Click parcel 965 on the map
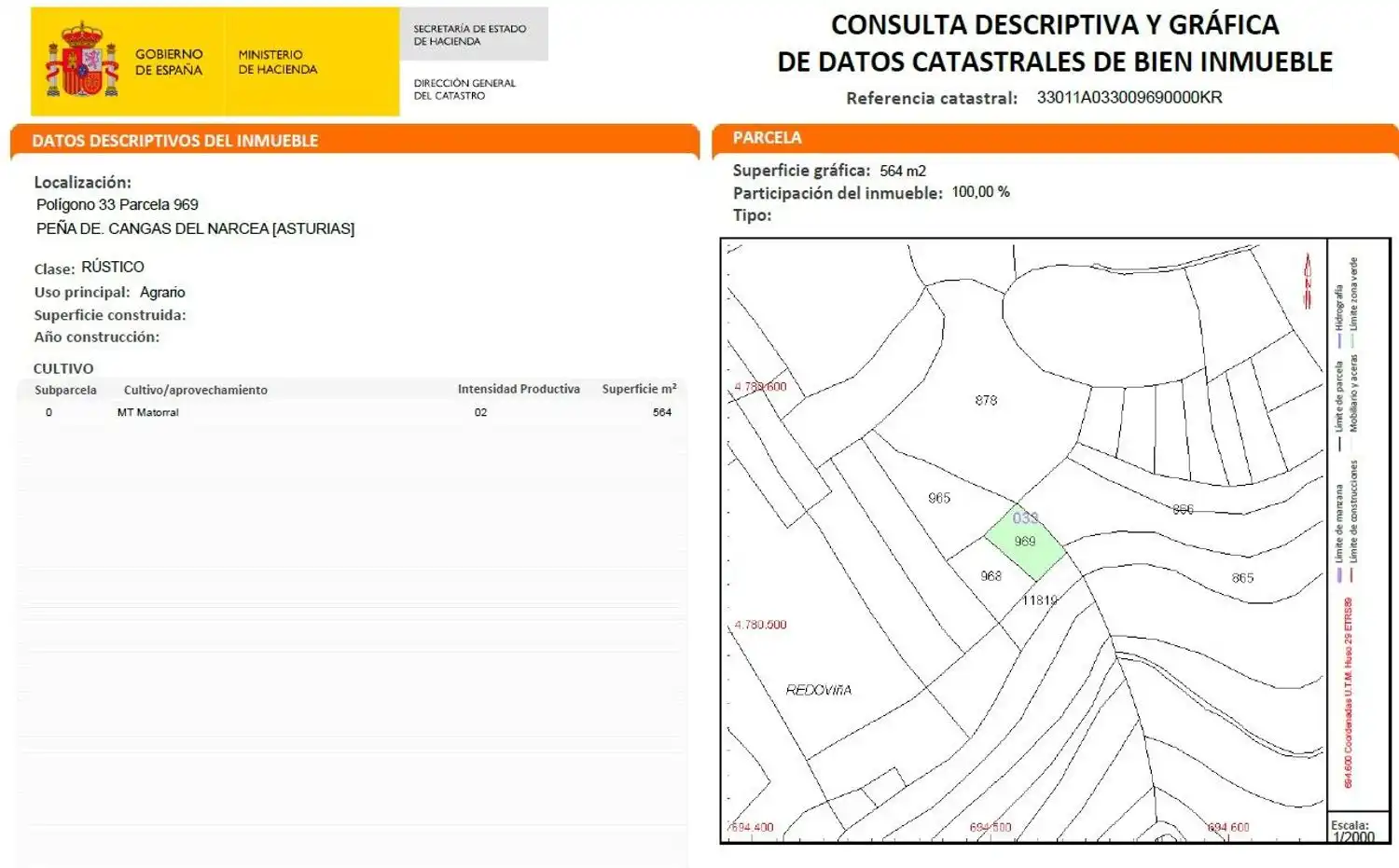Image resolution: width=1399 pixels, height=868 pixels. pyautogui.click(x=939, y=498)
